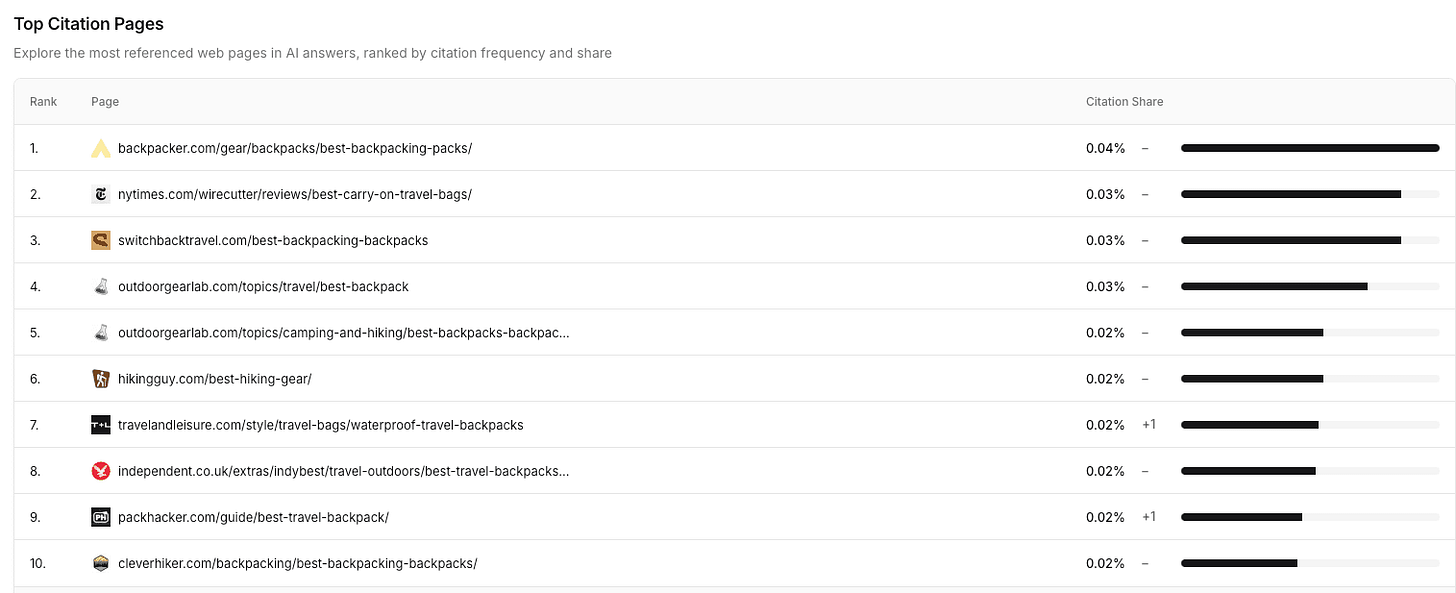Viewport: 1456px width, 593px height.
Task: Click the CleverHiker favicon on rank 10
Action: [x=100, y=563]
